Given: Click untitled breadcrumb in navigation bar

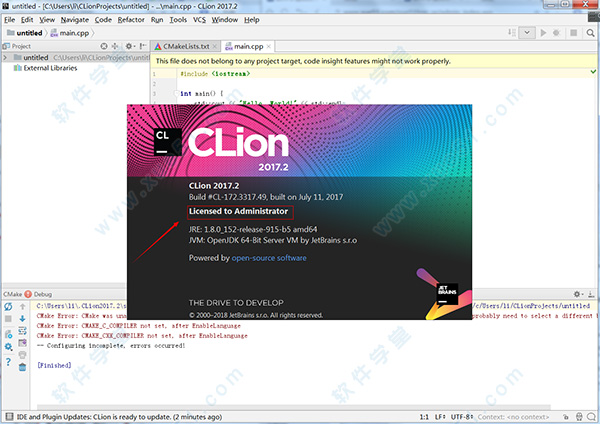Looking at the screenshot, I should (25, 33).
